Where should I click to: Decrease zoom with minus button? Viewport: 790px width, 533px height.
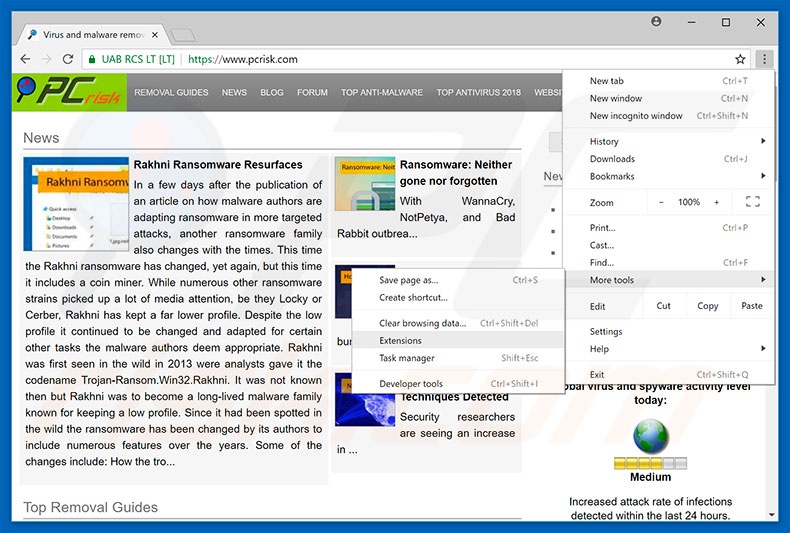click(x=660, y=202)
